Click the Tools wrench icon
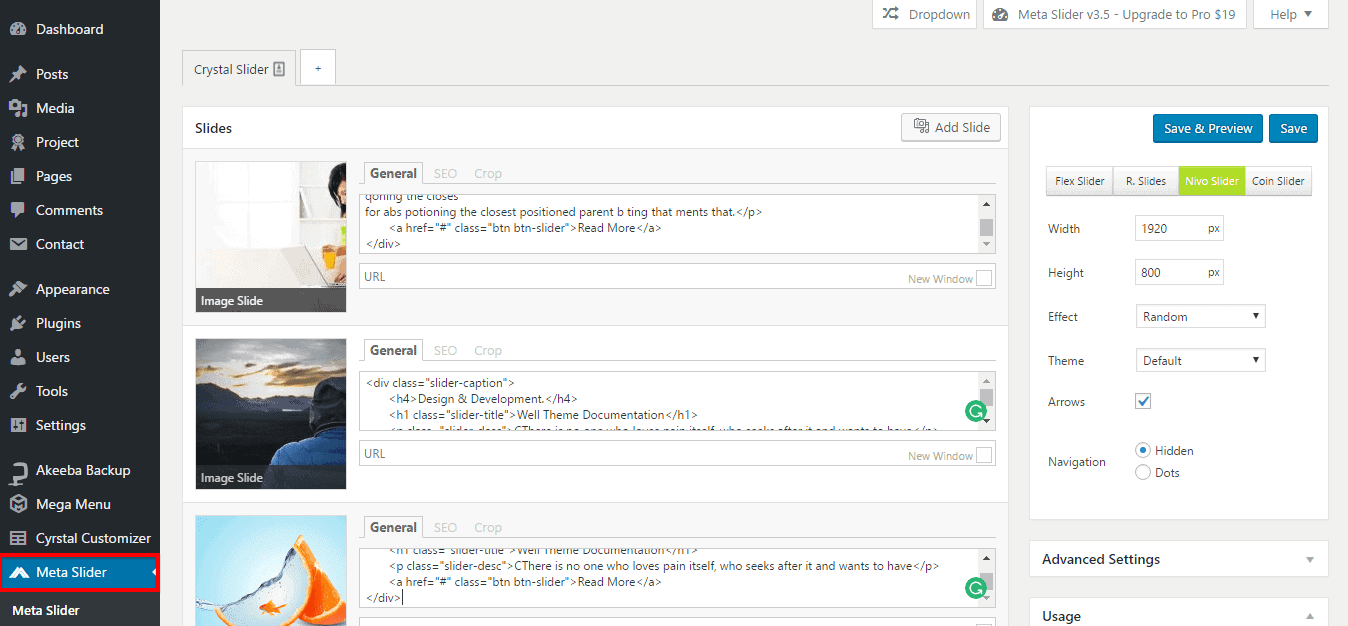 click(18, 391)
